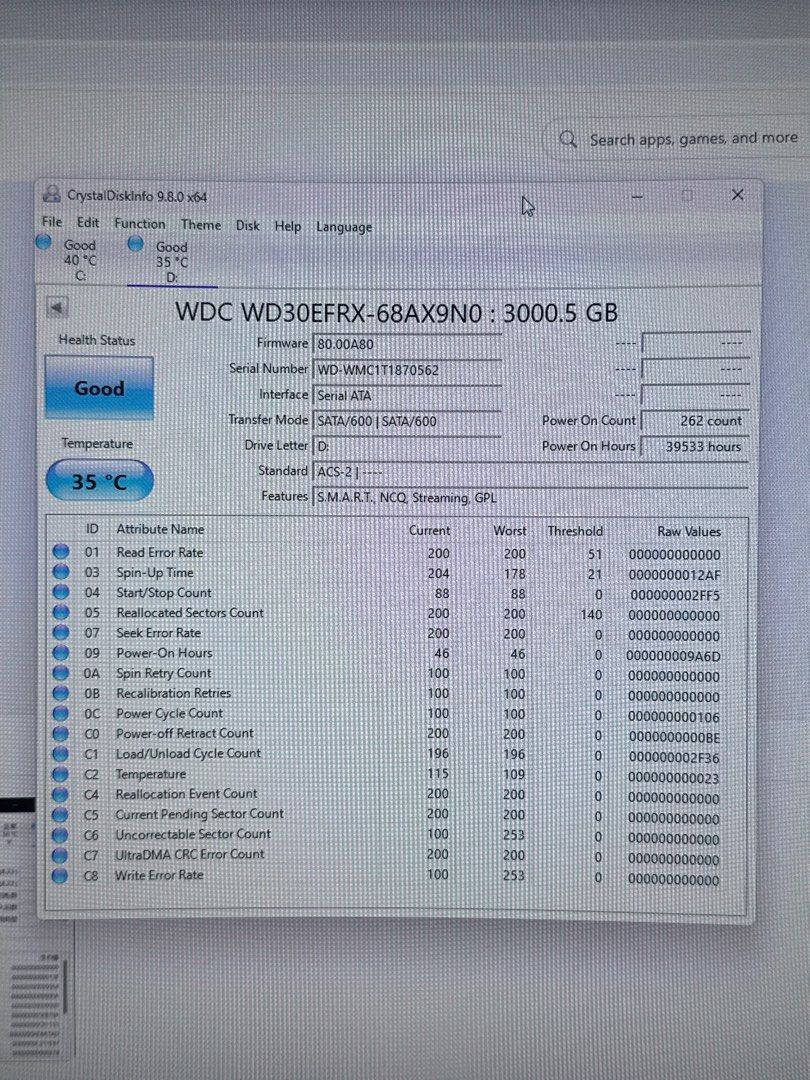Click status icon for Load/Unload Cycle Count
The image size is (810, 1080).
[61, 754]
